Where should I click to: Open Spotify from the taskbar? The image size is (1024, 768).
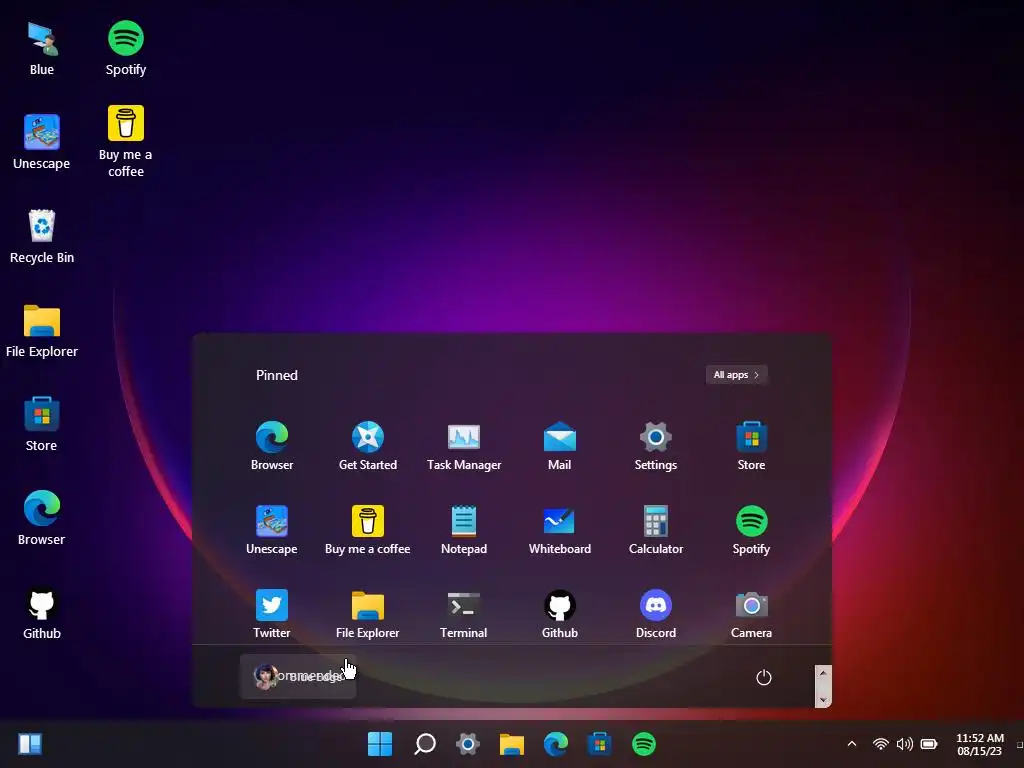pyautogui.click(x=644, y=744)
